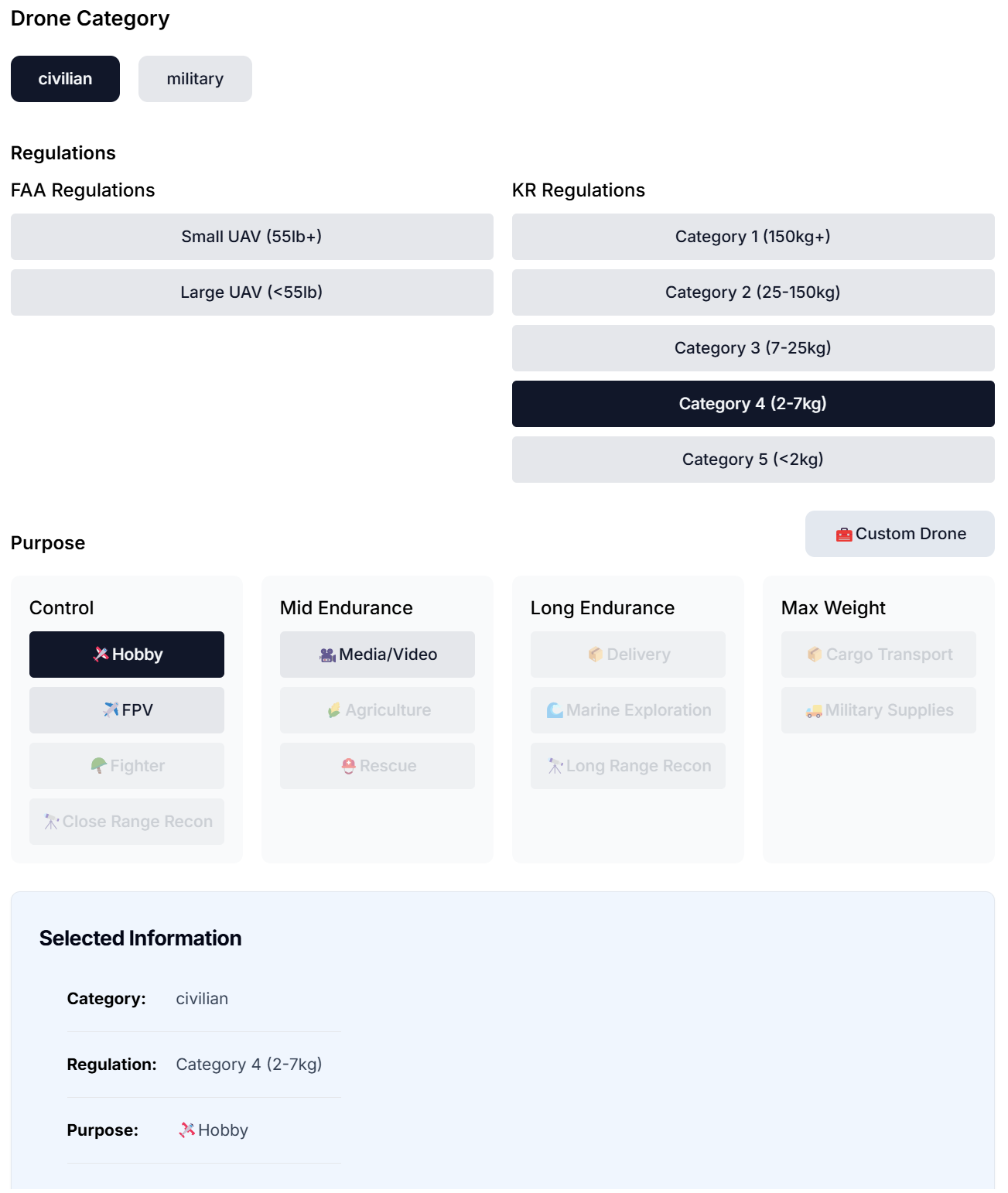Pick Category 5 (<2kg) regulation
Viewport: 1008px width, 1193px height.
point(753,460)
